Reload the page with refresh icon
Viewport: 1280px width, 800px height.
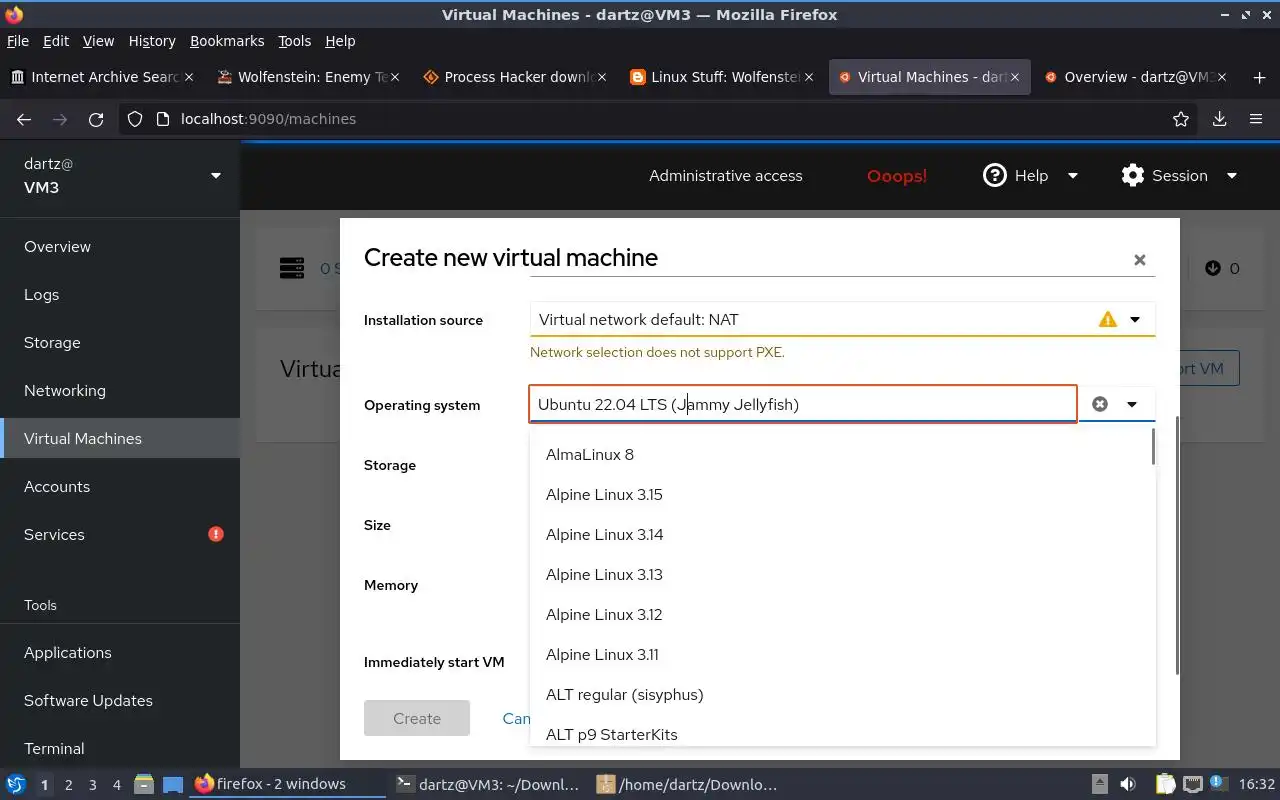[x=96, y=119]
